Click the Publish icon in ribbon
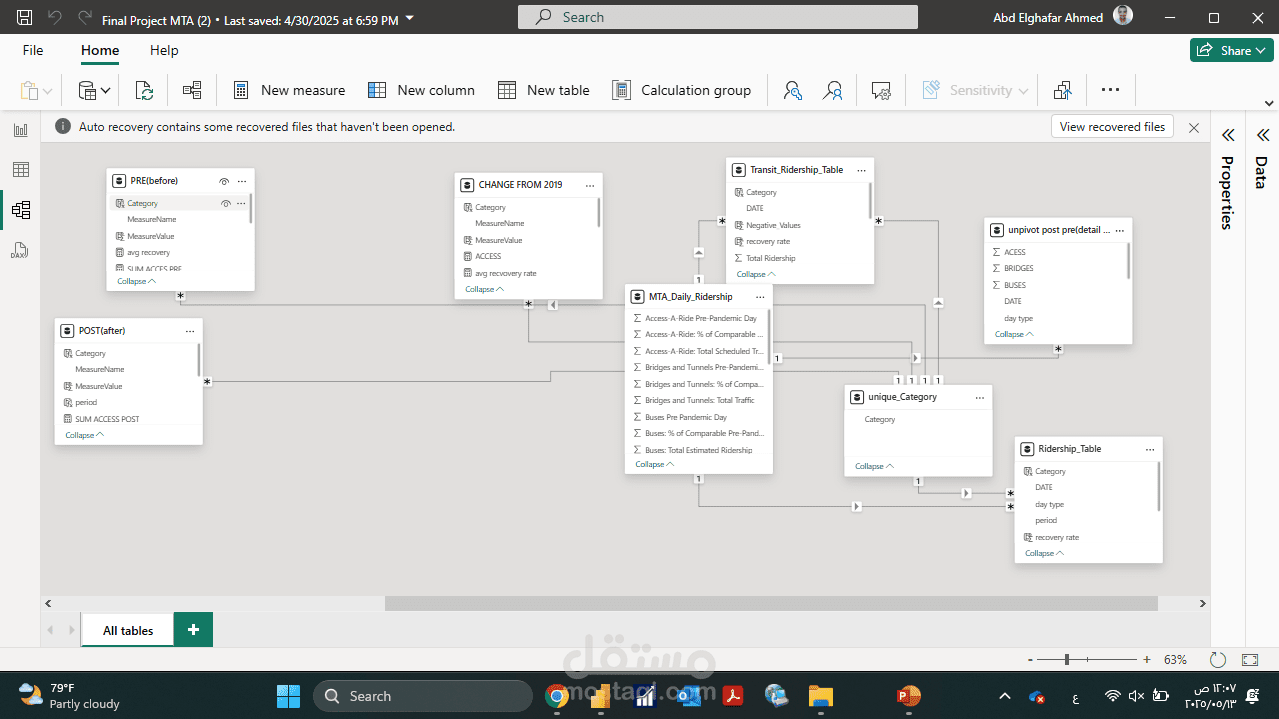The width and height of the screenshot is (1279, 719). pos(1063,90)
